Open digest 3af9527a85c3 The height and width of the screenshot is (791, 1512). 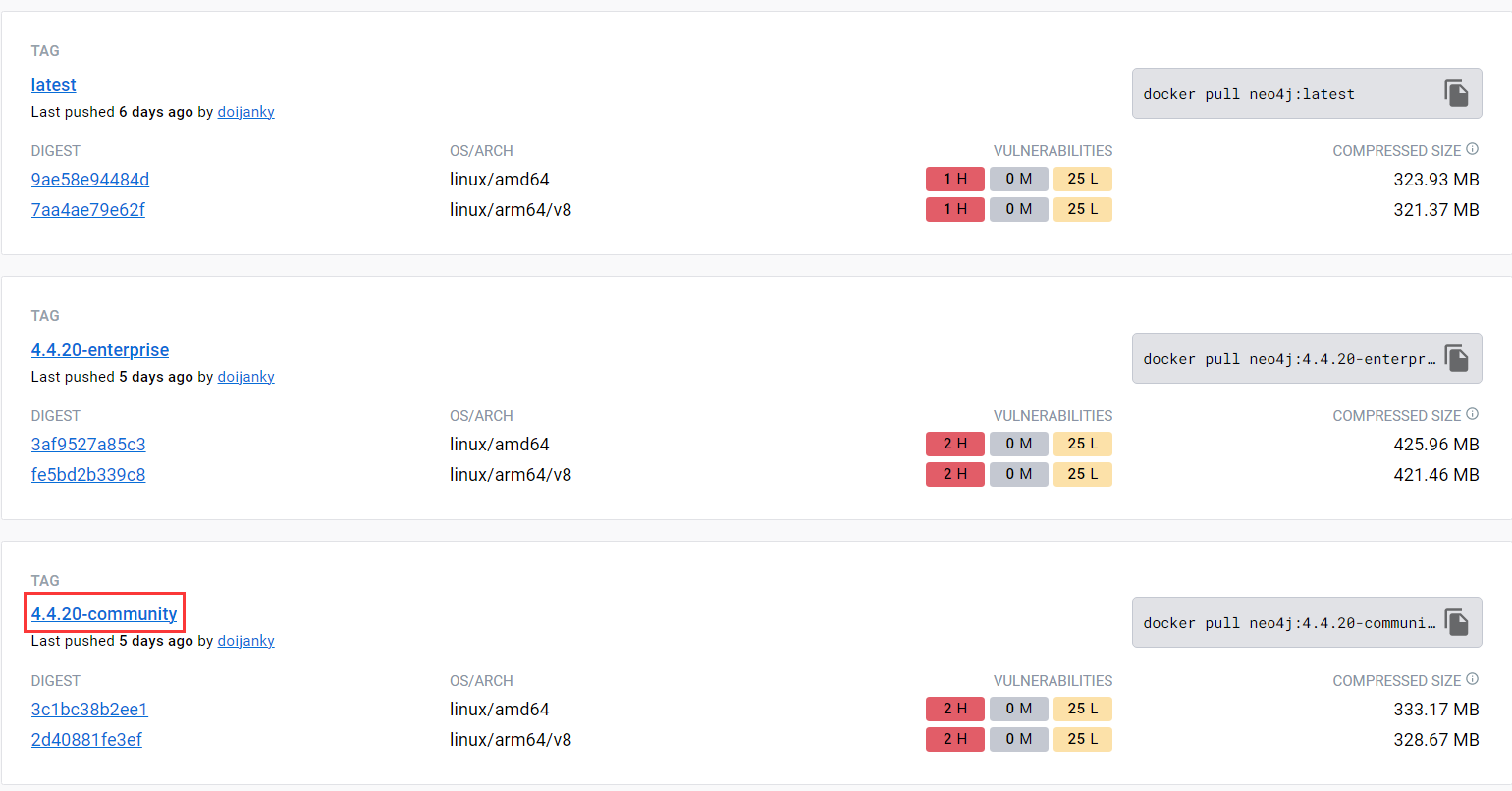click(88, 445)
